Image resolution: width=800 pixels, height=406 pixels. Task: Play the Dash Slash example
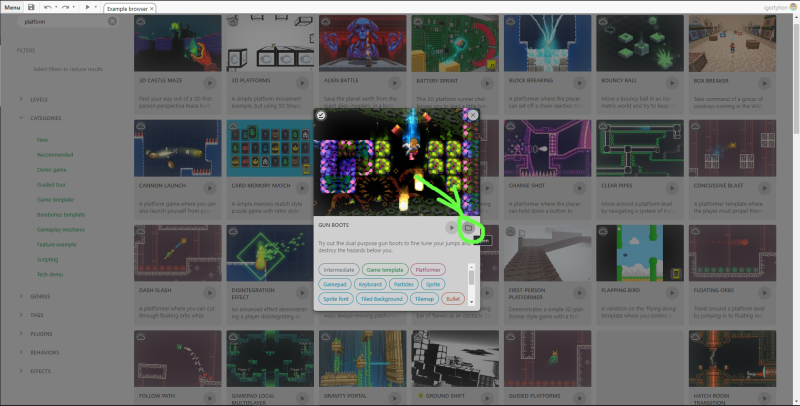(x=210, y=293)
